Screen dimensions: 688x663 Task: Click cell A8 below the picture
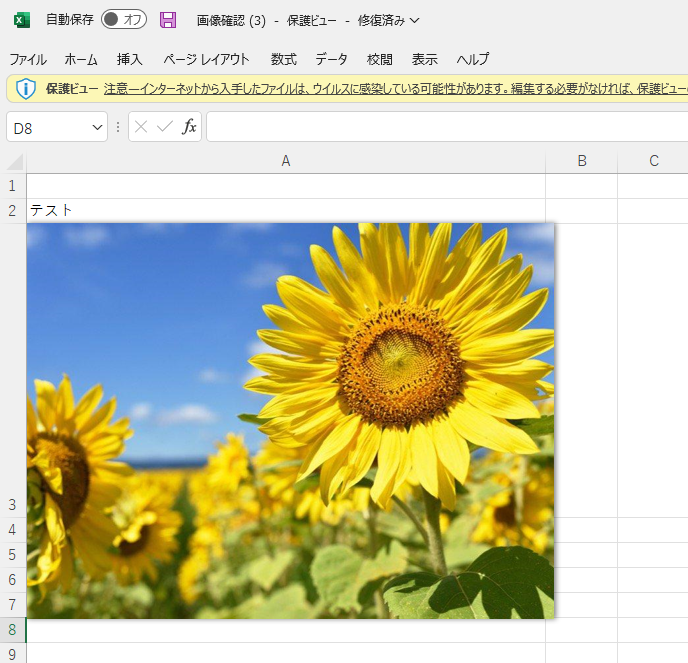286,631
